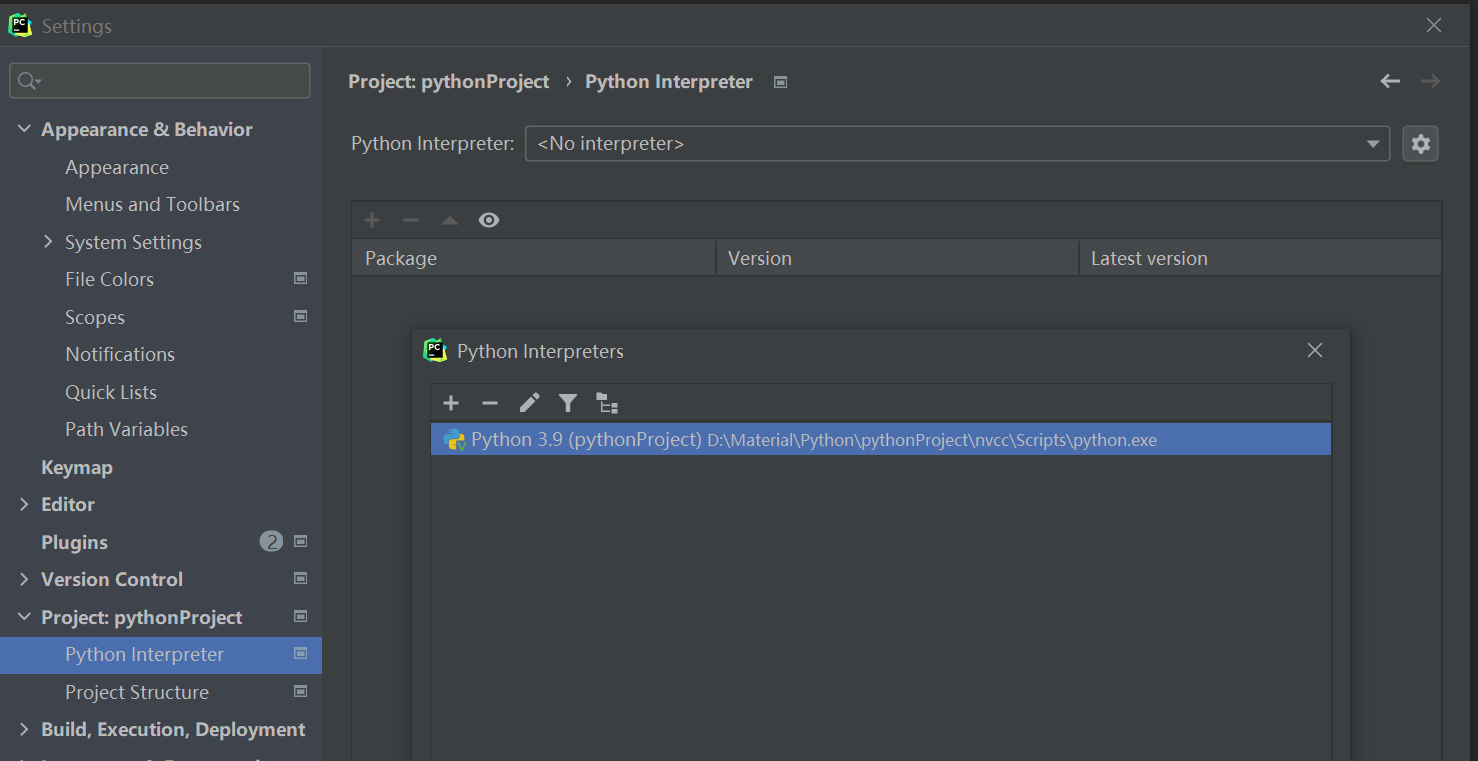Edit the selected interpreter with the pencil icon

click(x=529, y=403)
